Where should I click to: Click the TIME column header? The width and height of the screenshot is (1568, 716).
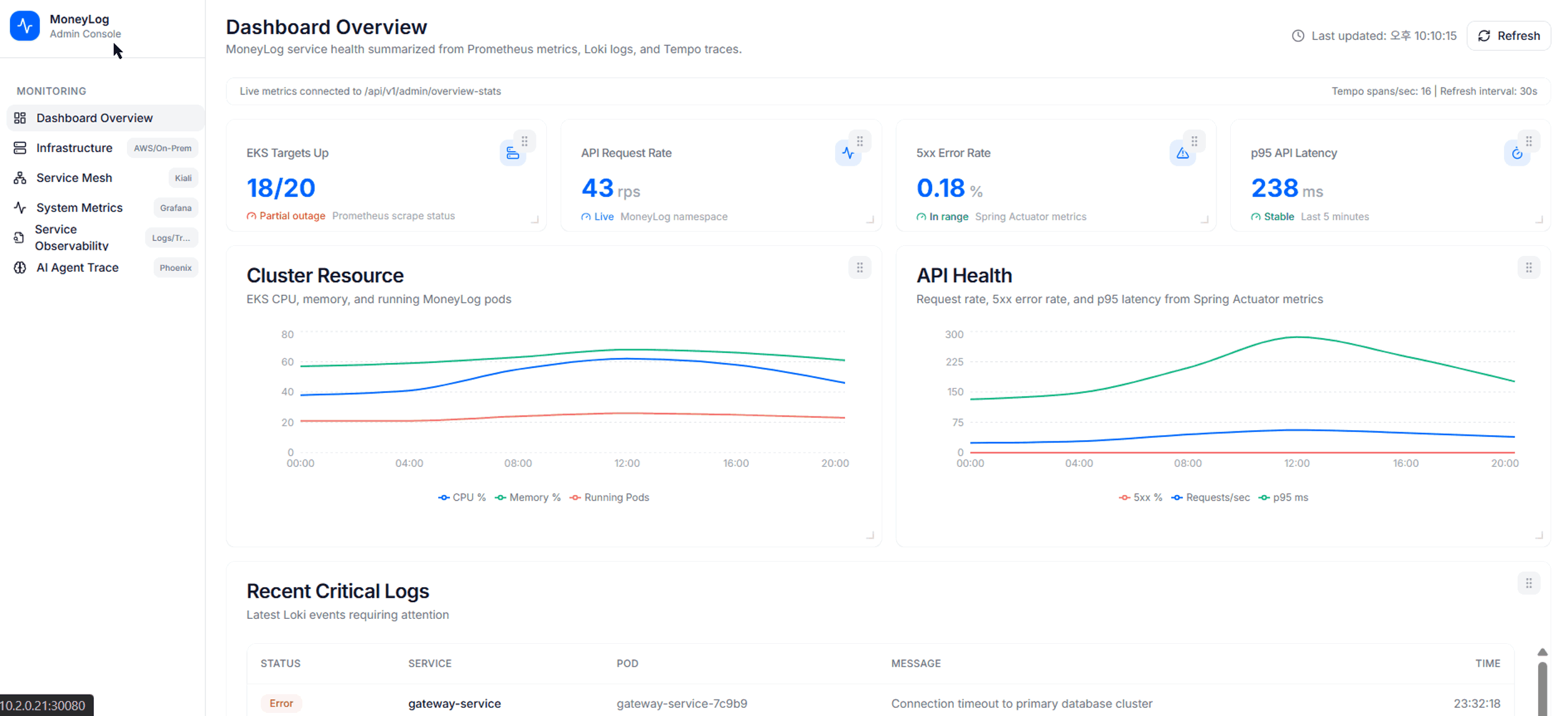1488,664
